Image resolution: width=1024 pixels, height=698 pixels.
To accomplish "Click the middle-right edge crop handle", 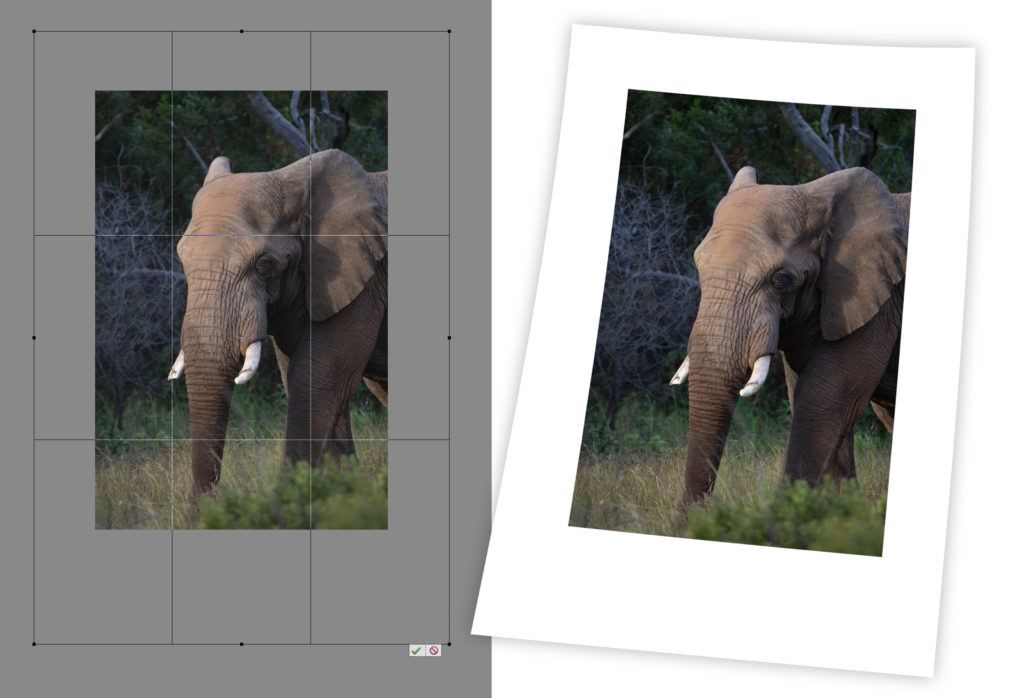I will 449,338.
